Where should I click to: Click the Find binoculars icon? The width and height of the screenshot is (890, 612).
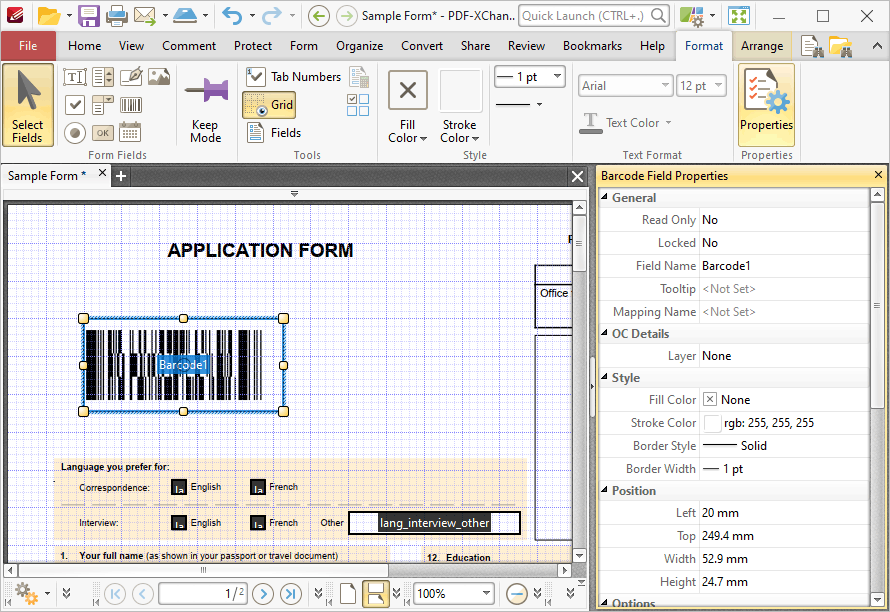coord(812,47)
